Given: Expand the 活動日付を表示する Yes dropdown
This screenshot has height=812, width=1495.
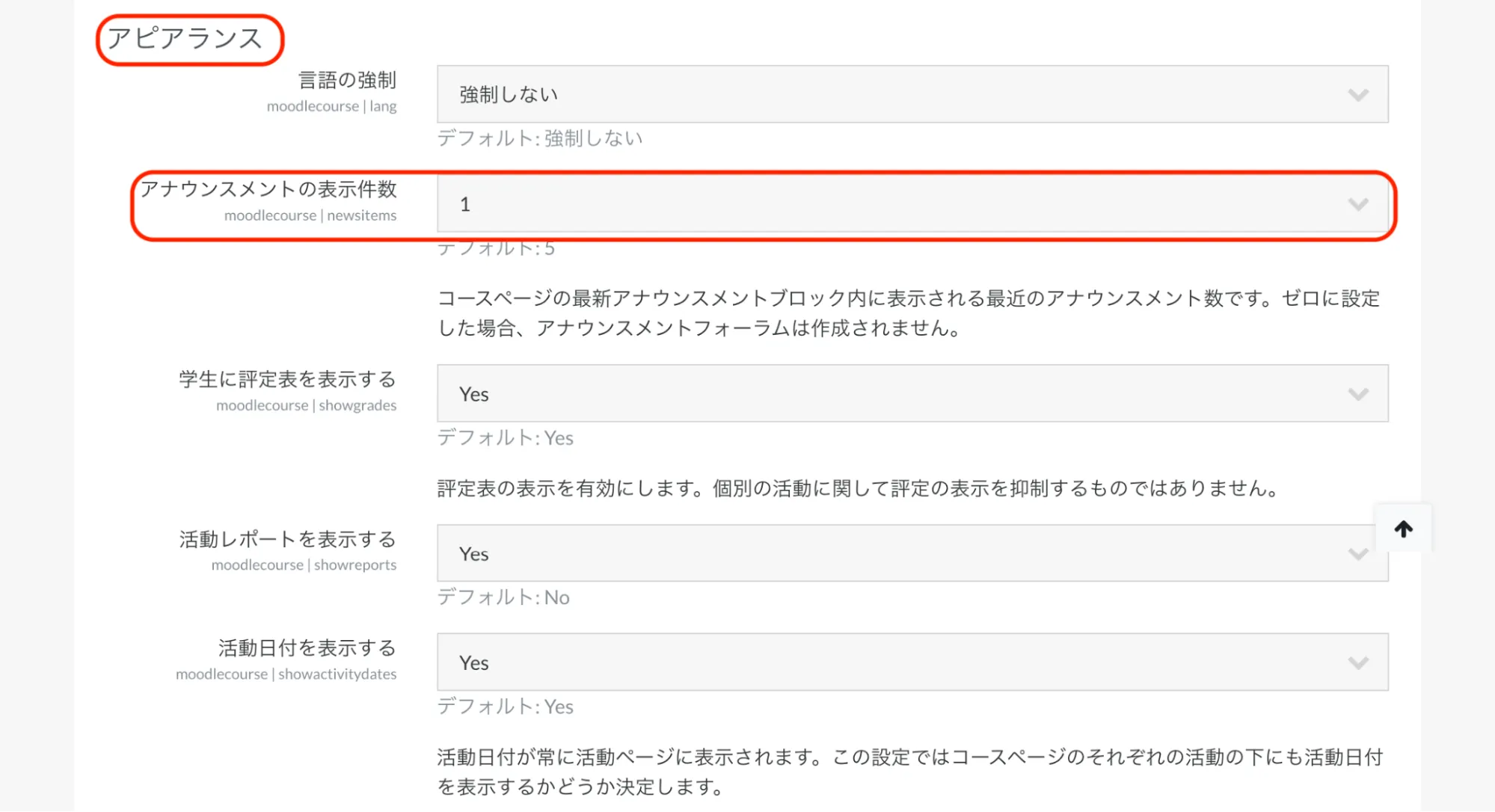Looking at the screenshot, I should pyautogui.click(x=897, y=662).
